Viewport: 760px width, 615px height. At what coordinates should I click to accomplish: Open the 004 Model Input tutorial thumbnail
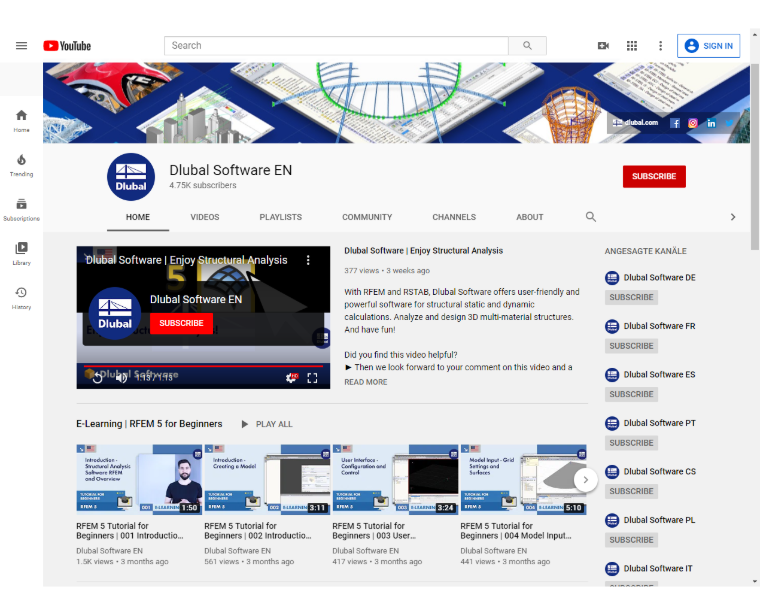(523, 479)
